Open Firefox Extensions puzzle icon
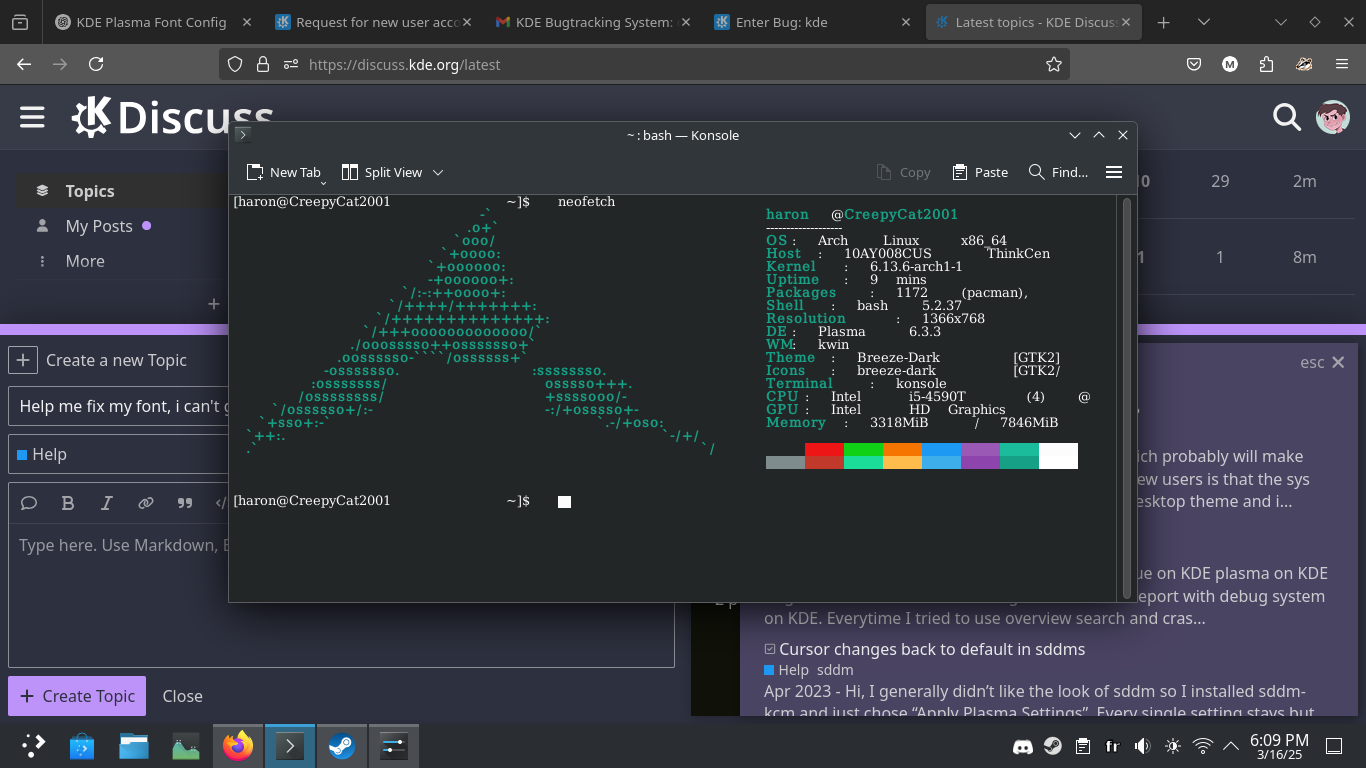This screenshot has width=1366, height=768. tap(1267, 64)
